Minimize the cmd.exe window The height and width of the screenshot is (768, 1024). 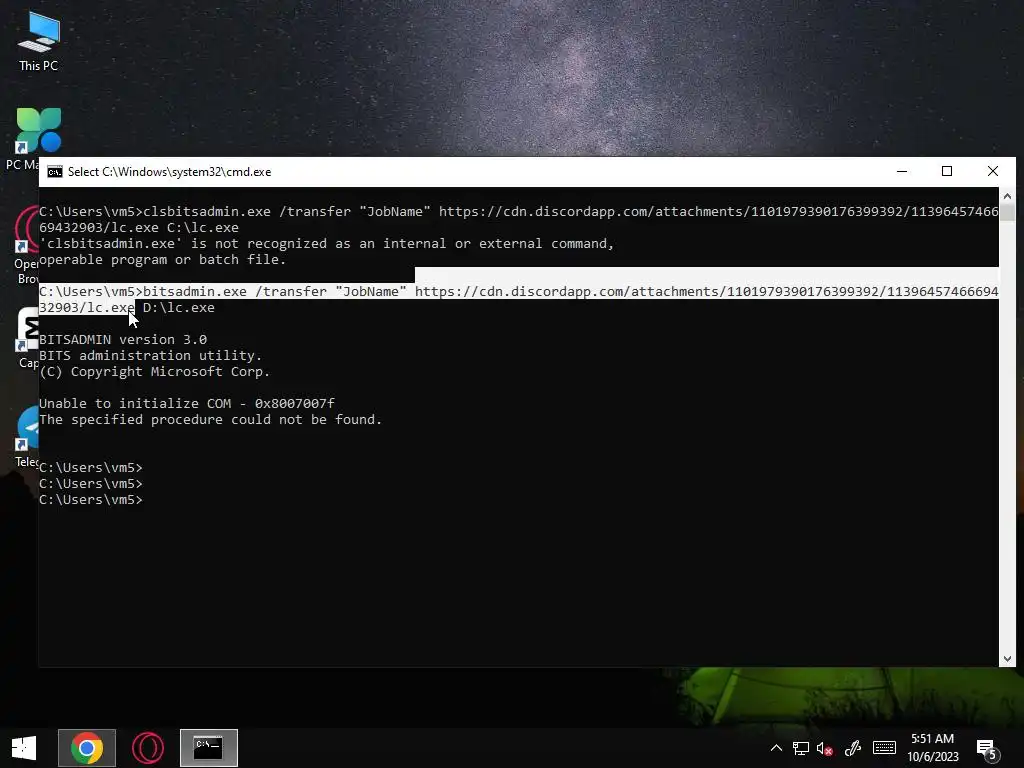point(902,171)
